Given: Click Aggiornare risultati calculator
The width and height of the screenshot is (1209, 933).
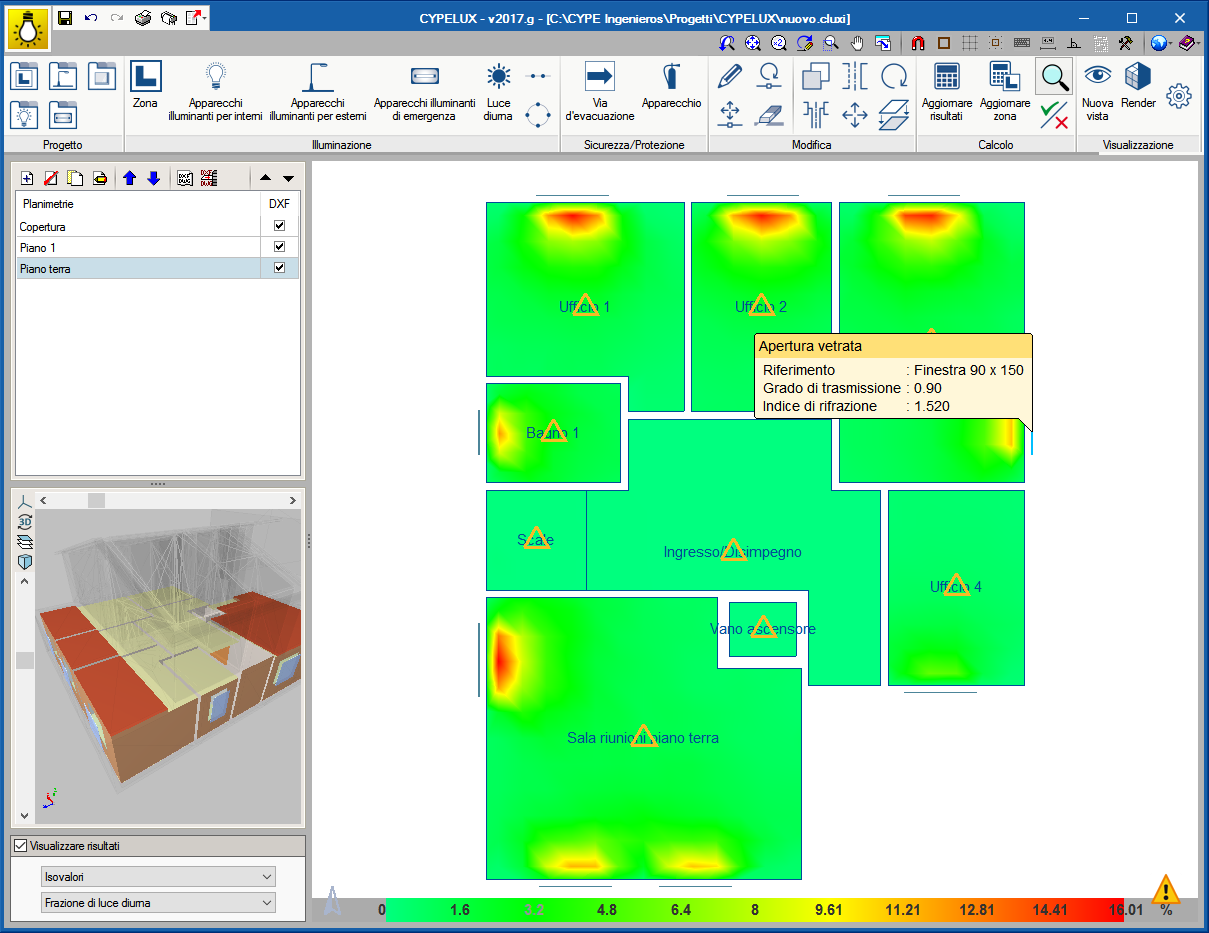Looking at the screenshot, I should tap(946, 92).
